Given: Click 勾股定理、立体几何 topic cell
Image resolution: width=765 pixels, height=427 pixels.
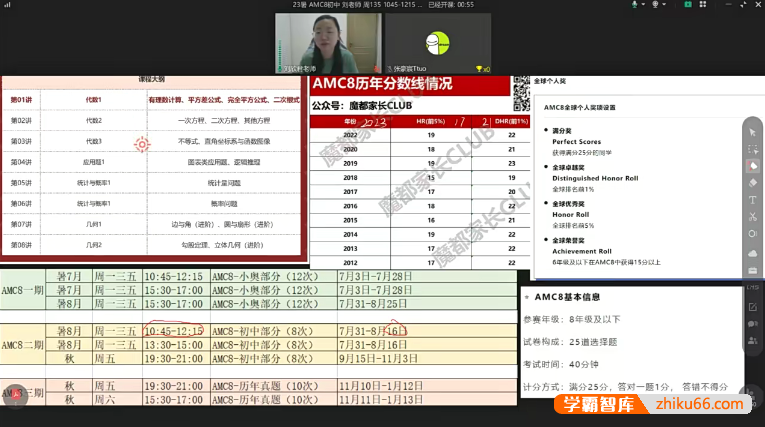Looking at the screenshot, I should 224,245.
